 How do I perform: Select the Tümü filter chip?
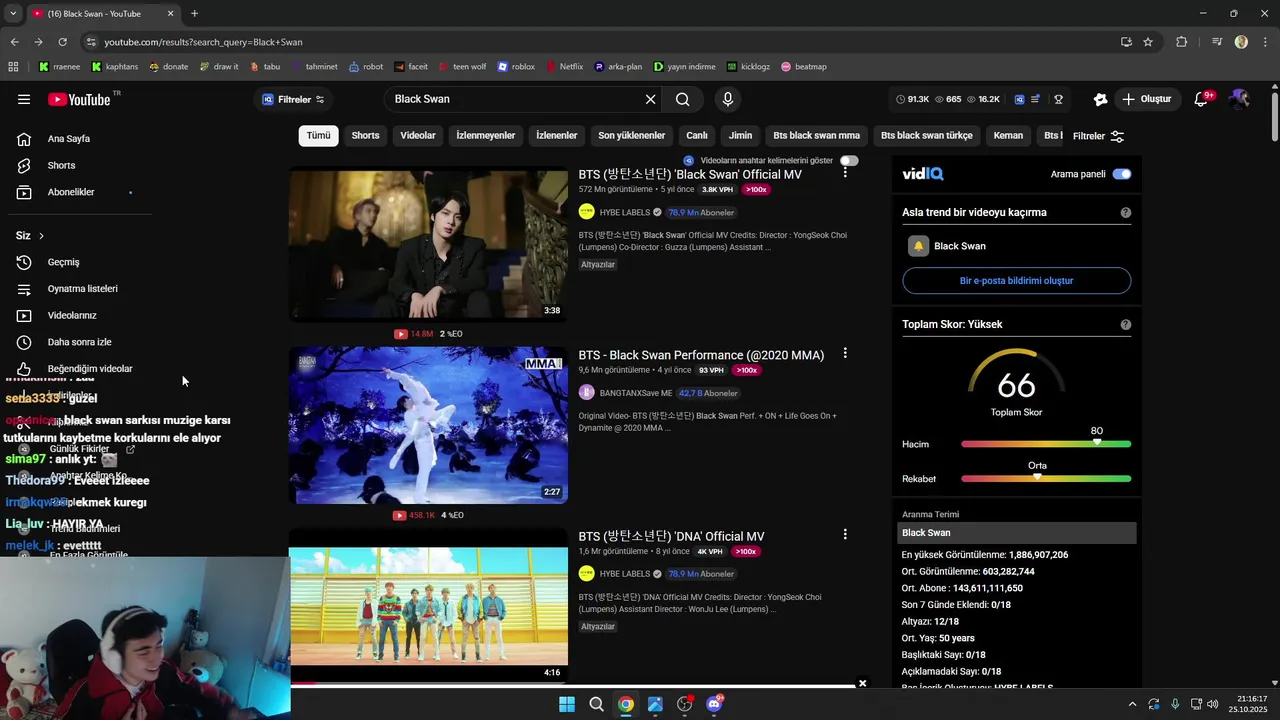tap(318, 136)
